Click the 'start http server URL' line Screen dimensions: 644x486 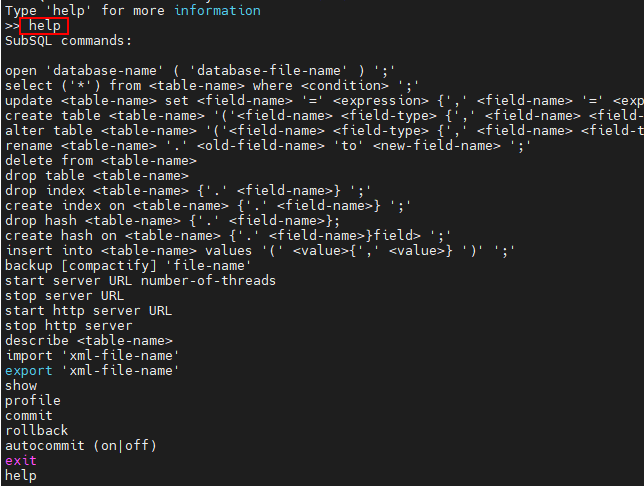point(88,311)
